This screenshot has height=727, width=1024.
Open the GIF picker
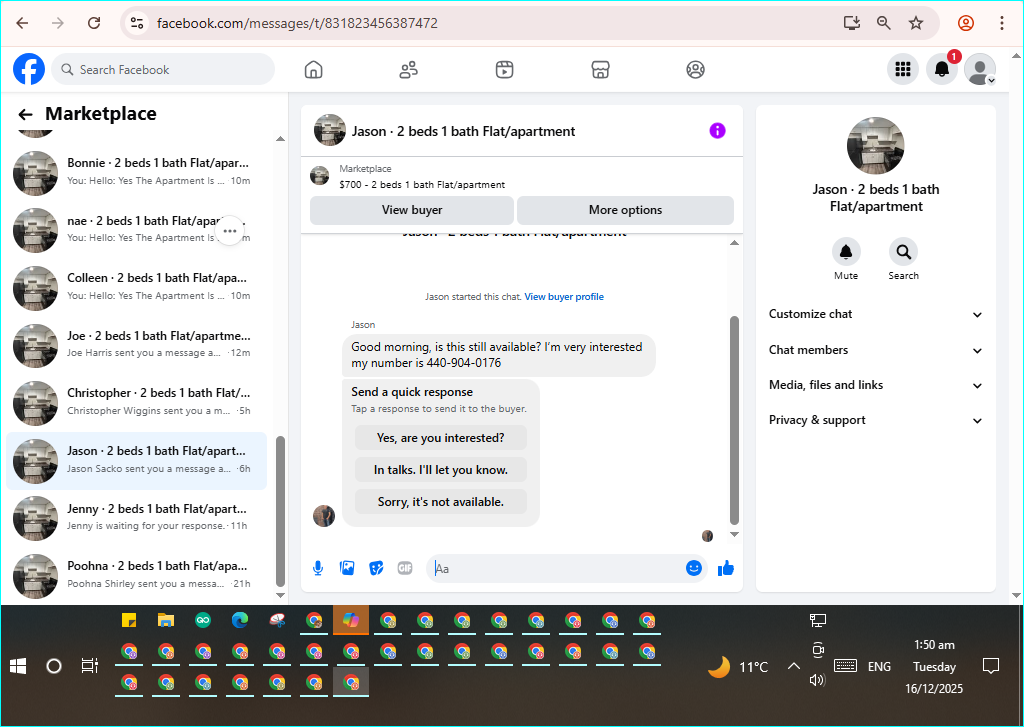pos(405,568)
